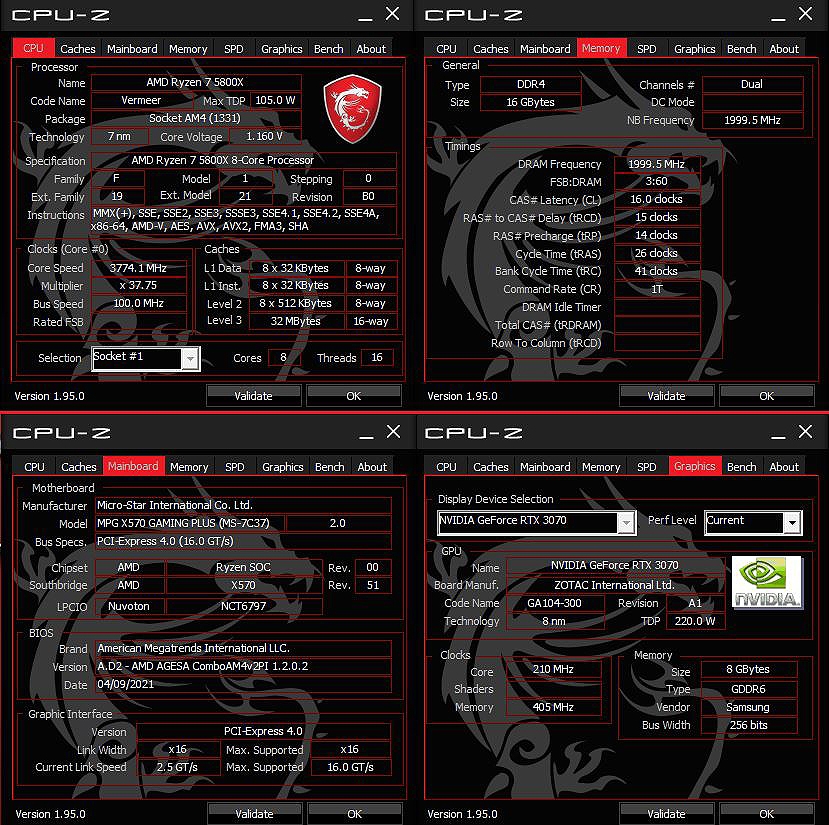Image resolution: width=829 pixels, height=825 pixels.
Task: Click the GA104-300 code name value
Action: [x=555, y=603]
